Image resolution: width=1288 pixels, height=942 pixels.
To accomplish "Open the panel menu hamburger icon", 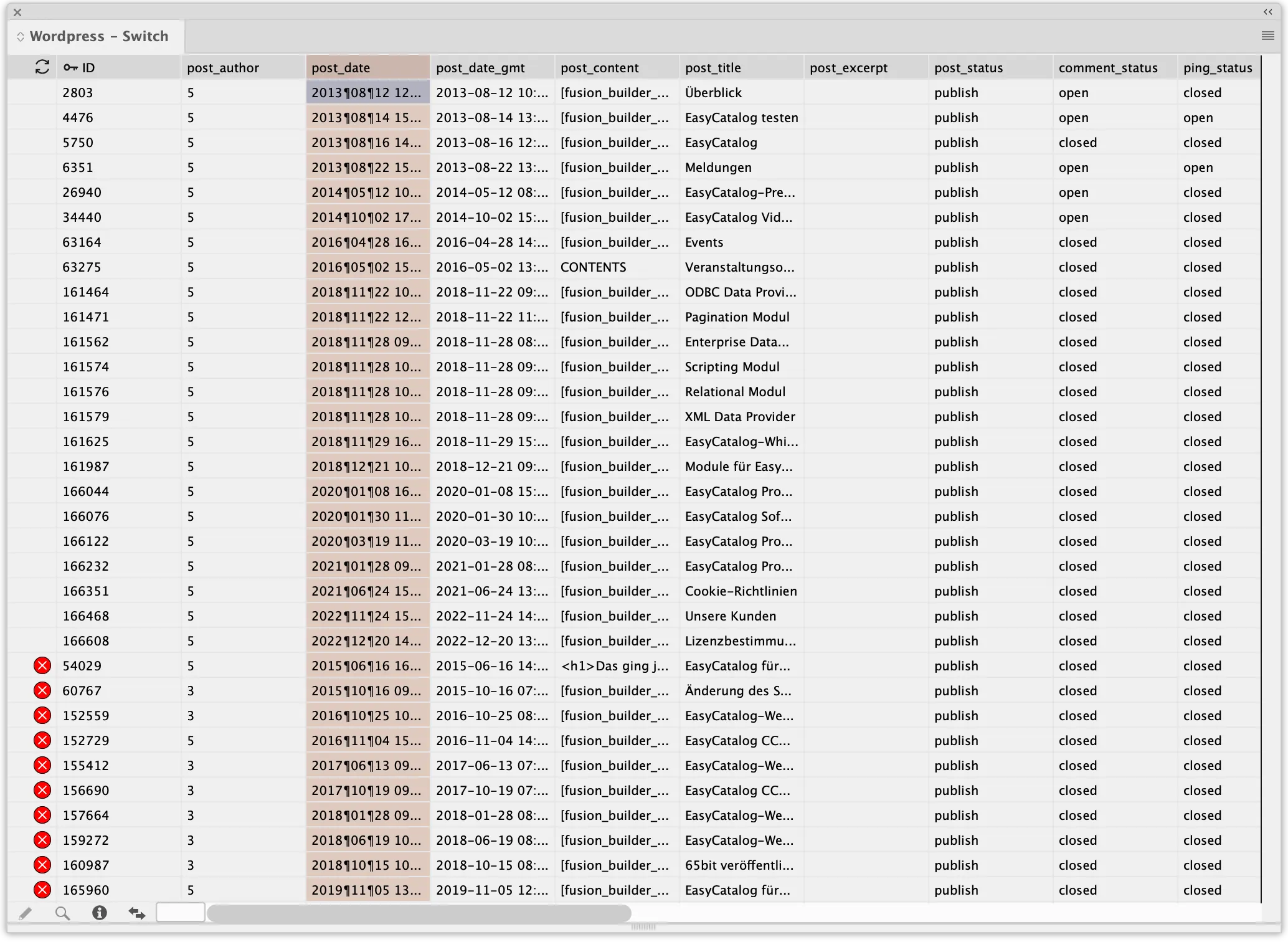I will point(1268,36).
